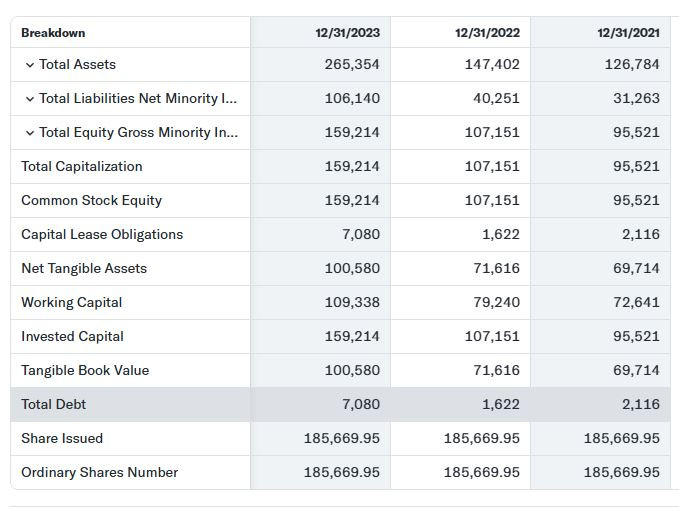The width and height of the screenshot is (679, 508).
Task: Select Total Debt 2023 value 7,080
Action: tap(361, 404)
